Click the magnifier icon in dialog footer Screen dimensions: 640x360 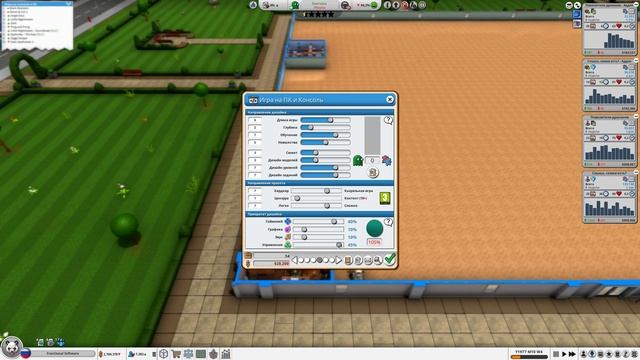[378, 260]
